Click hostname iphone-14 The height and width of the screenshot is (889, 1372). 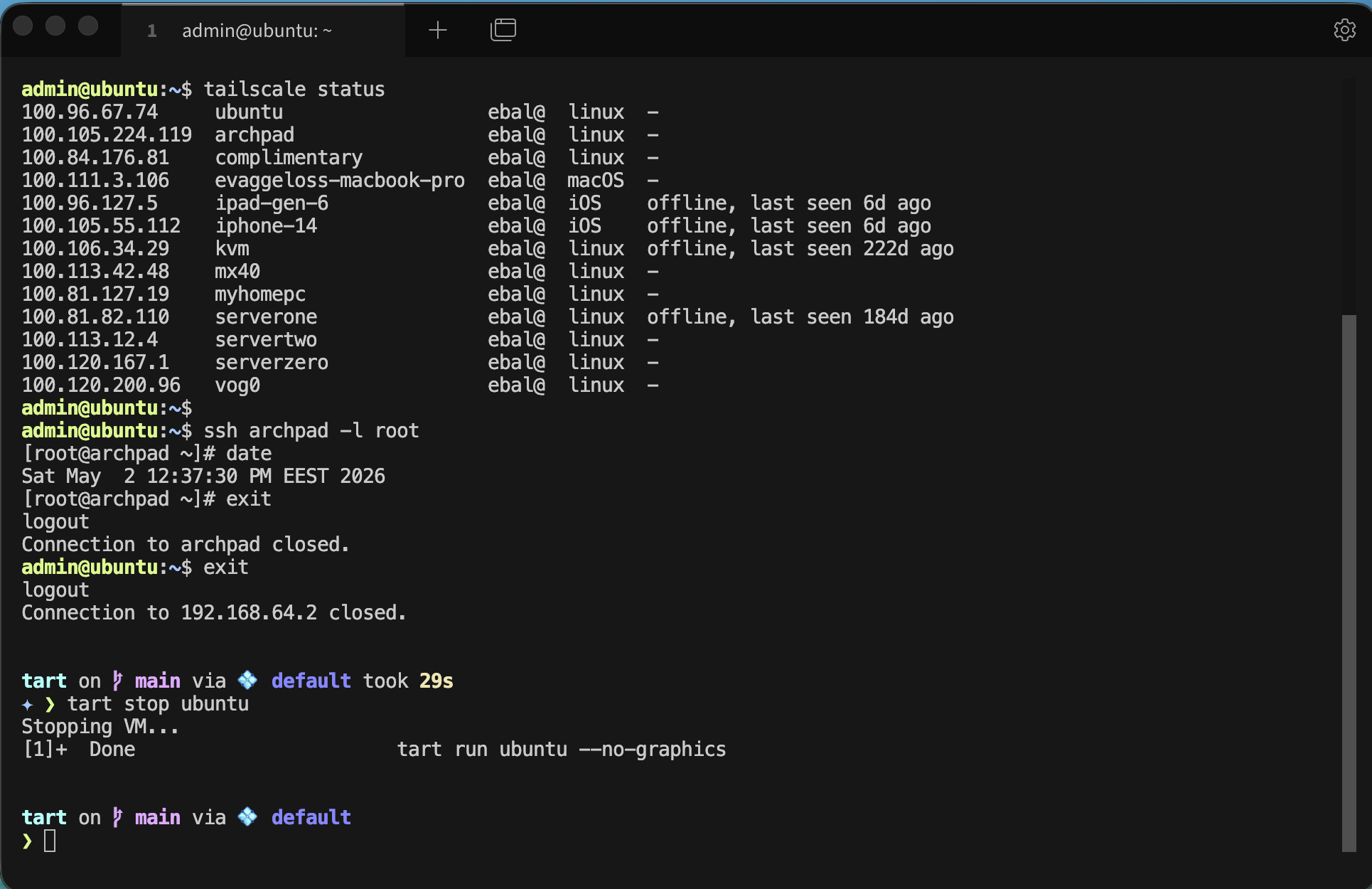266,226
